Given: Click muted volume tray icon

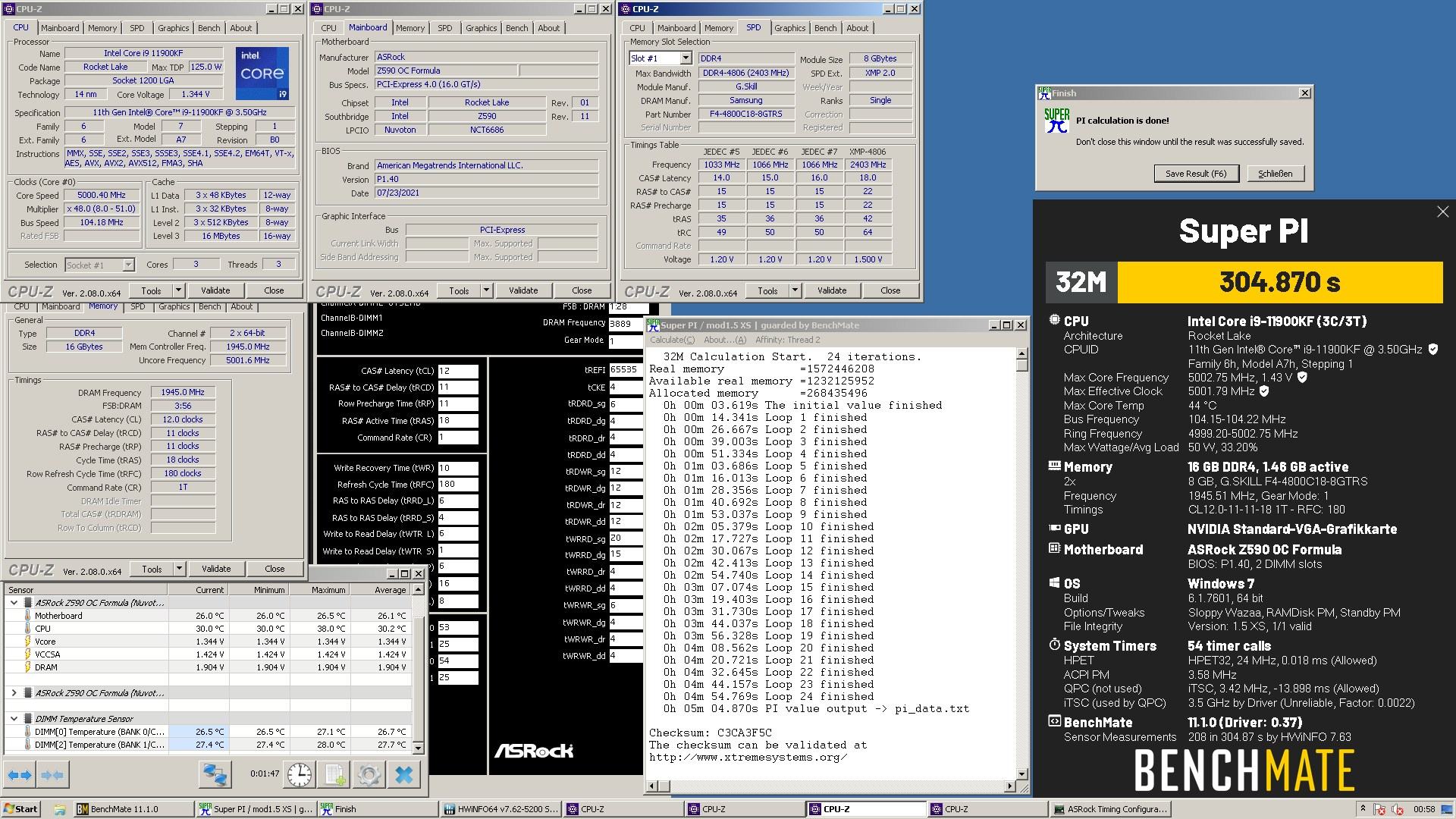Looking at the screenshot, I should (1398, 809).
